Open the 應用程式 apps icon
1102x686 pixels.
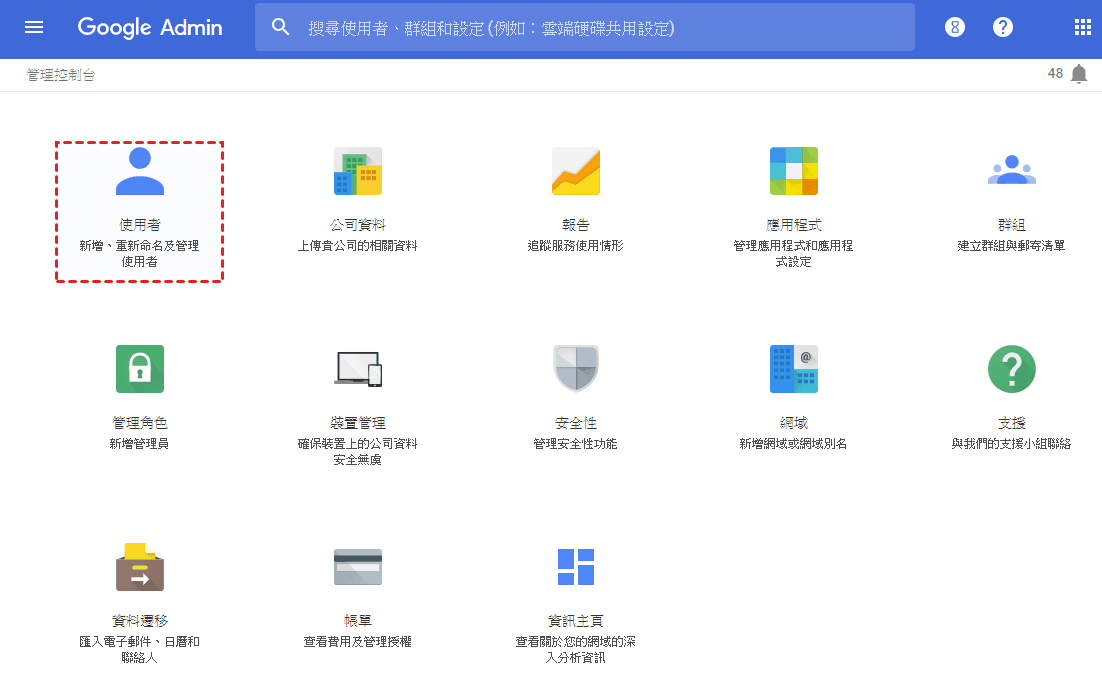point(793,171)
